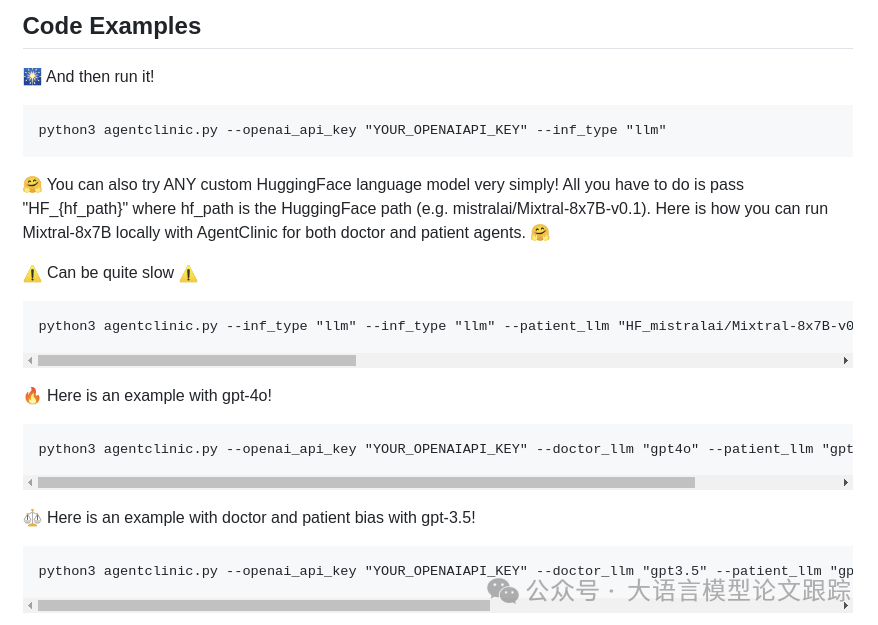
Task: Click the warning icon after "Can be quite slow"
Action: point(188,274)
